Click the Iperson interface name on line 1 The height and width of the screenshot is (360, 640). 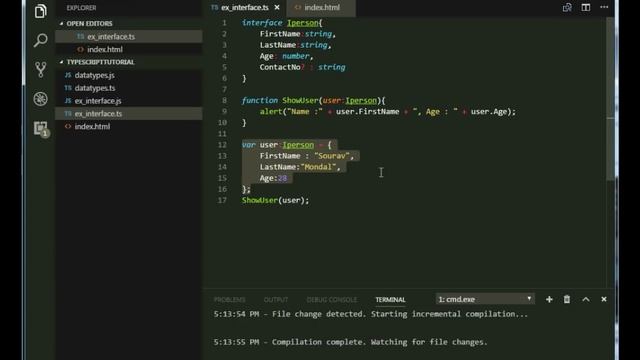302,23
